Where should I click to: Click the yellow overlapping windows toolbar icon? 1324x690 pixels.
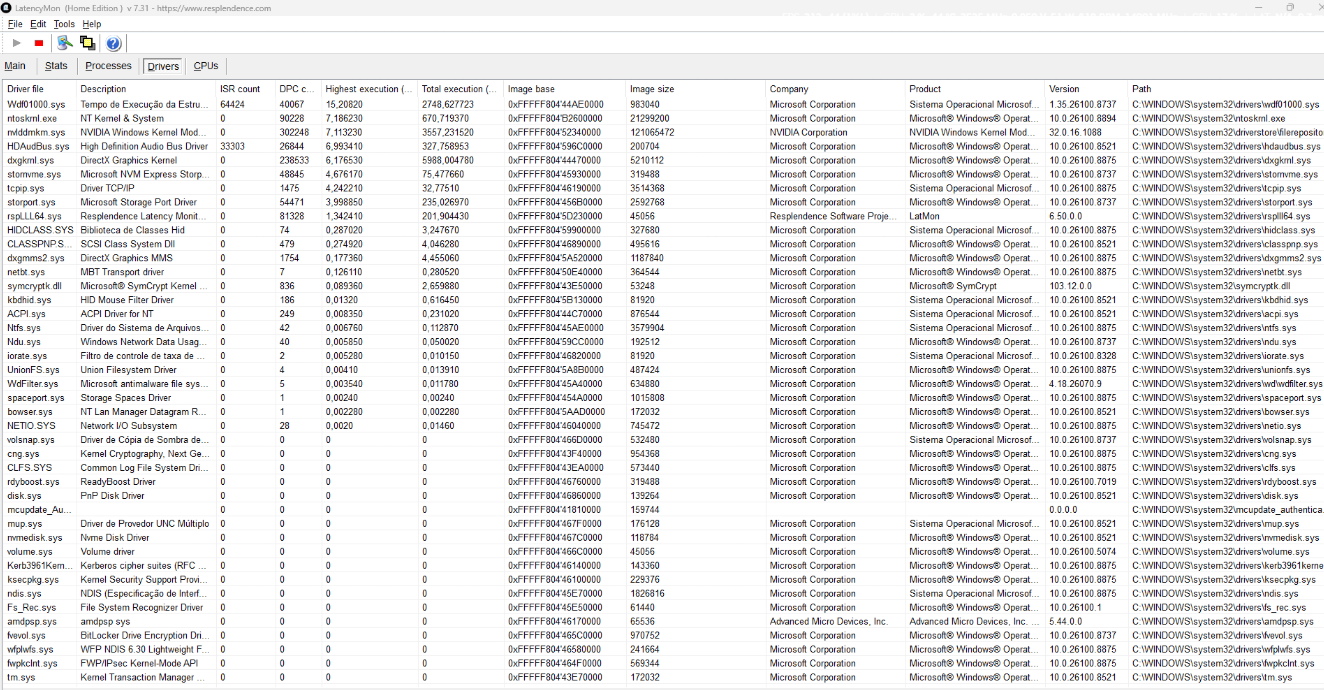87,43
